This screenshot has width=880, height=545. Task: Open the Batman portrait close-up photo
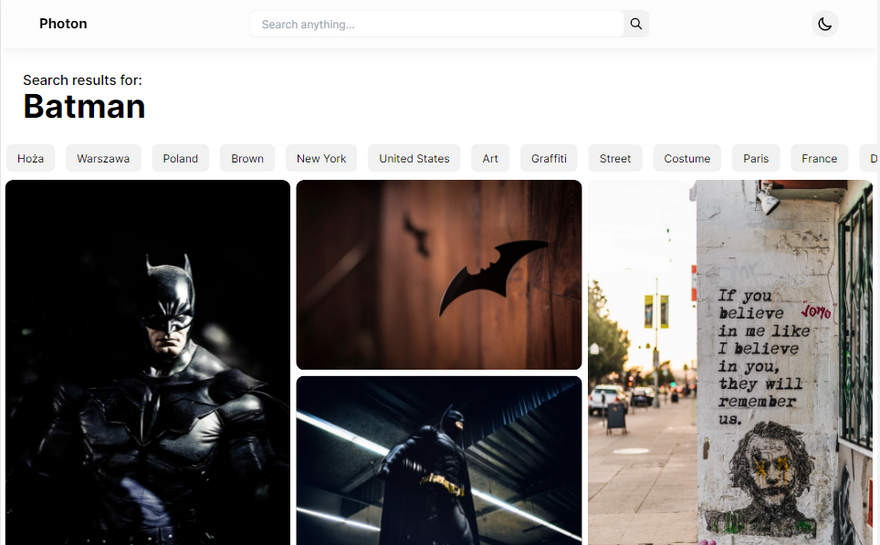click(x=148, y=362)
